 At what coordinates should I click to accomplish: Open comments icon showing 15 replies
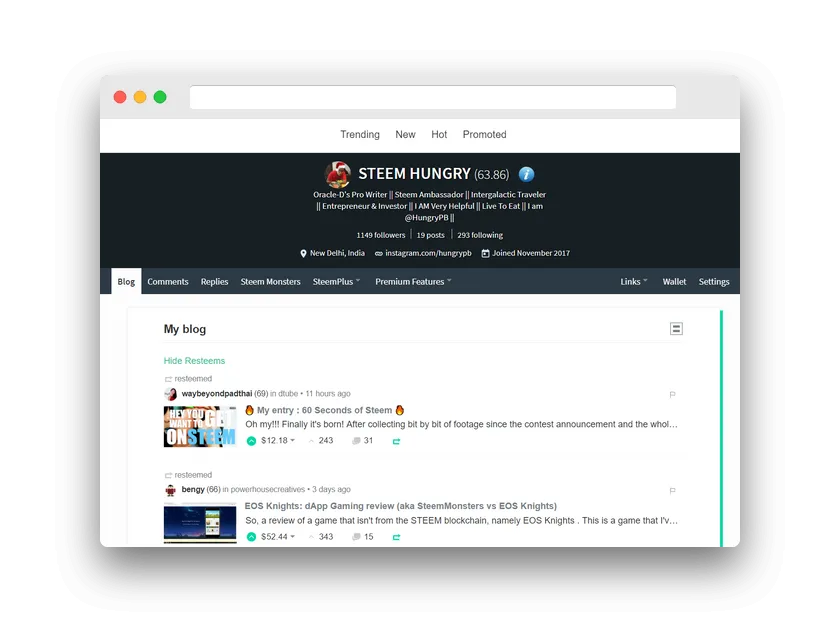click(356, 537)
